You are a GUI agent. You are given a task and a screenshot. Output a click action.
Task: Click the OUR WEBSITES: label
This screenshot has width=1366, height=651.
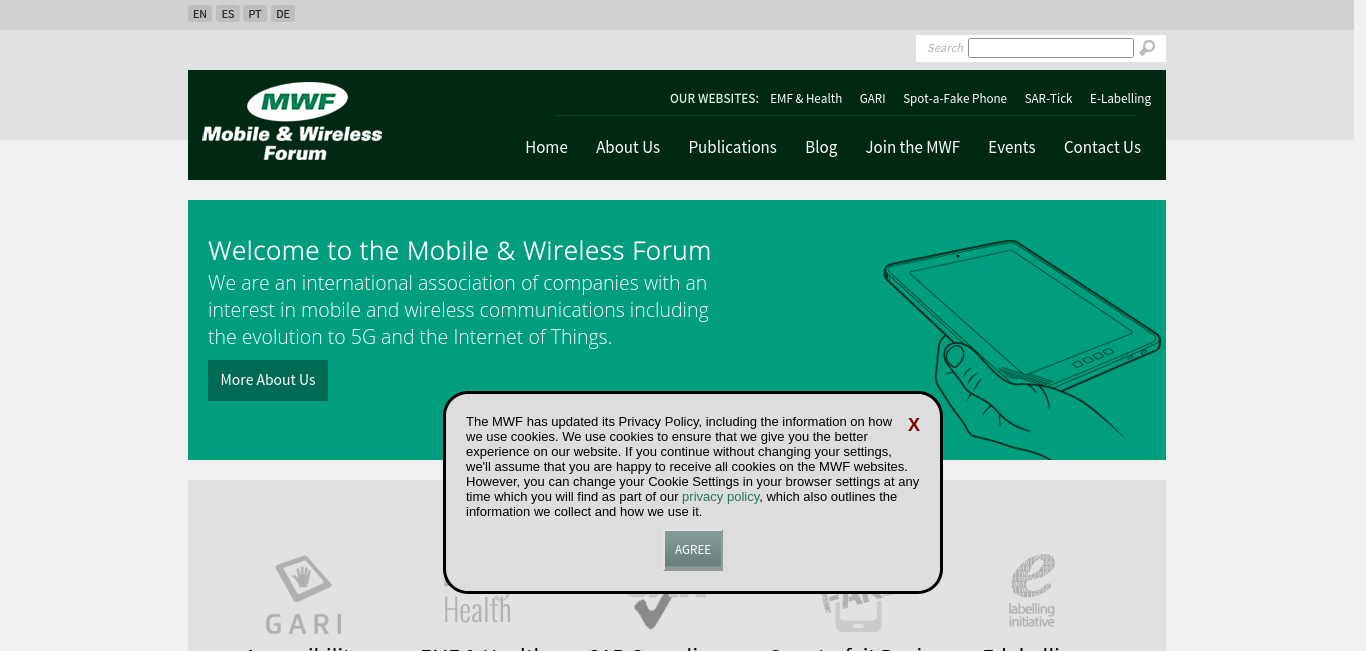[714, 99]
